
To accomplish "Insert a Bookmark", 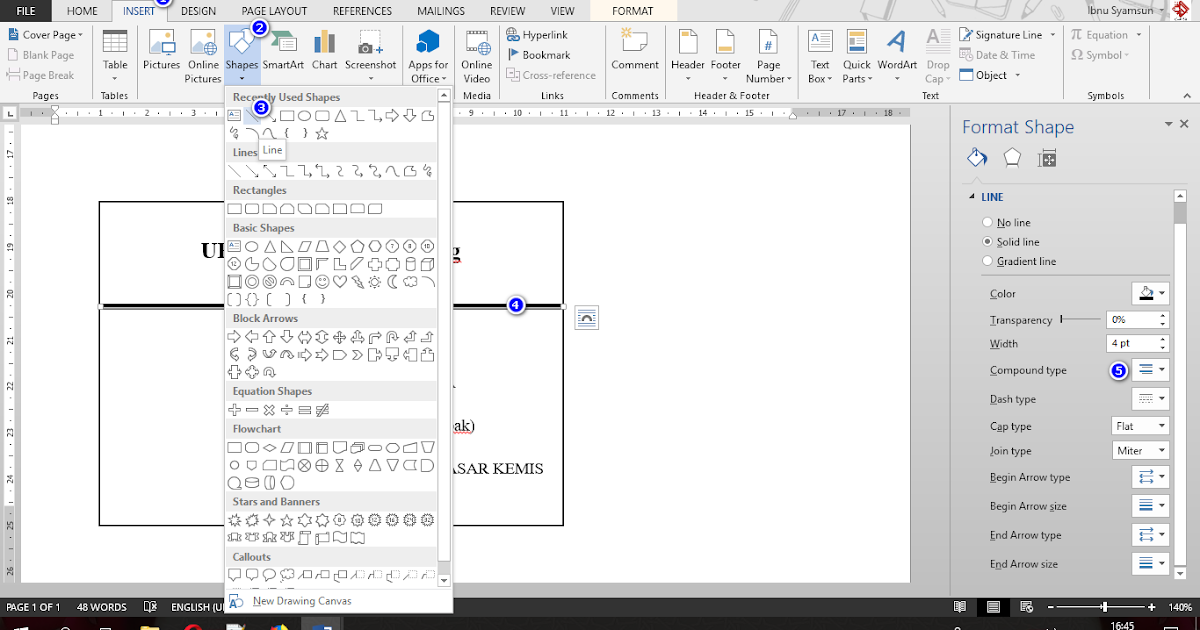I will click(x=538, y=55).
